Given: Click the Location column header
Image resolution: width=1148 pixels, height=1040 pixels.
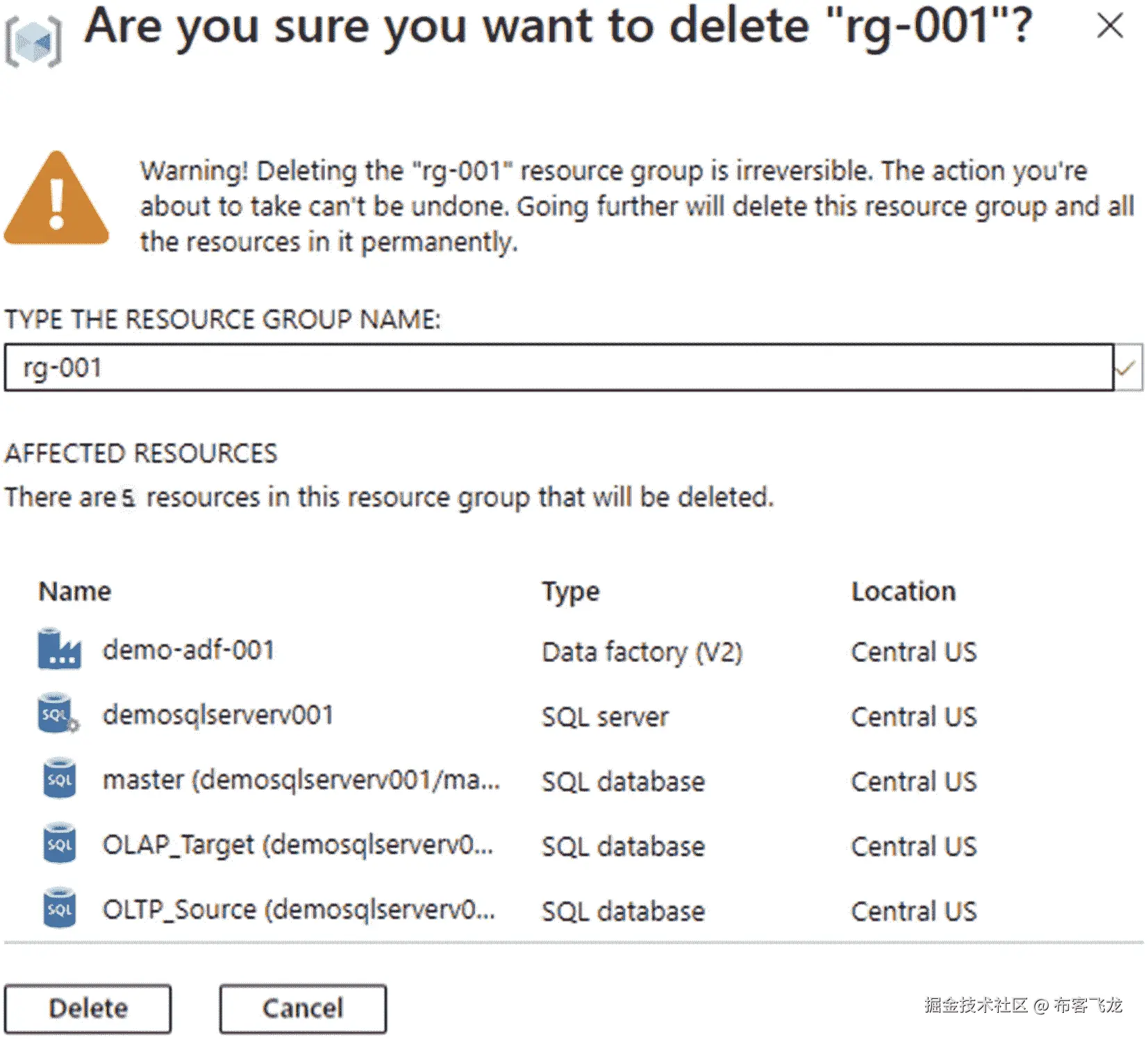Looking at the screenshot, I should (903, 591).
